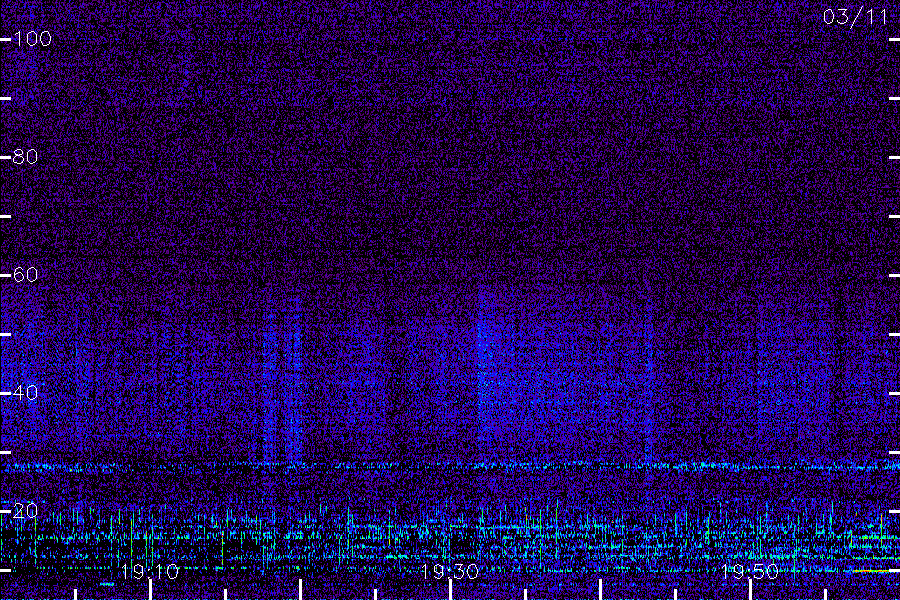Click the 40 frequency axis label
Viewport: 900px width, 600px height.
point(25,393)
